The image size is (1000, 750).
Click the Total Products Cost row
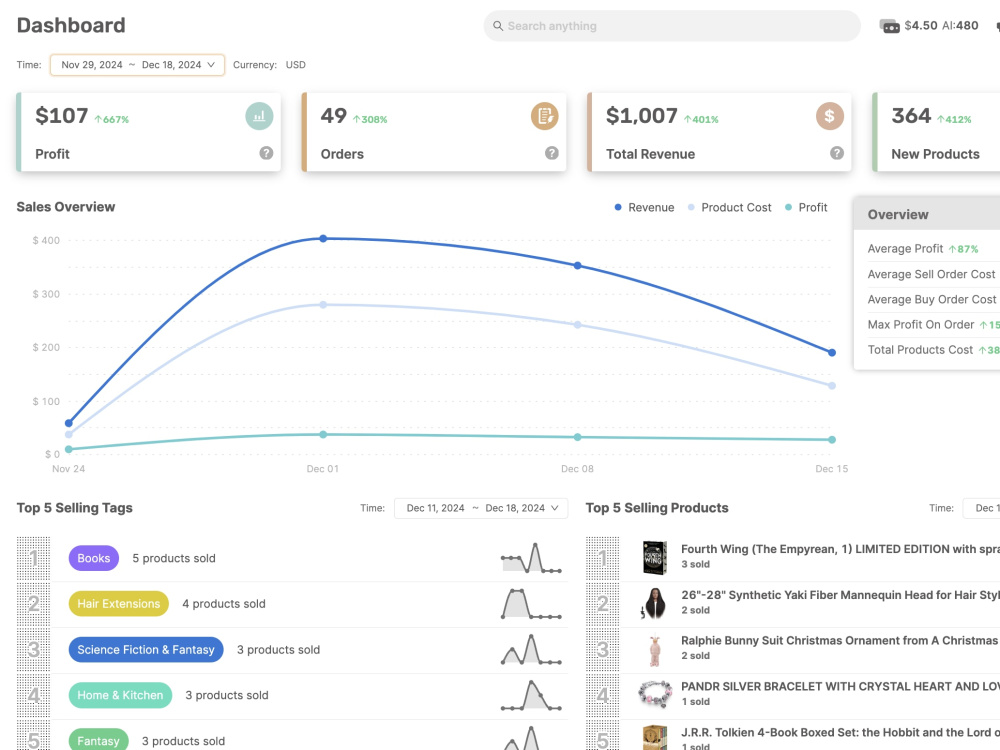[x=934, y=349]
